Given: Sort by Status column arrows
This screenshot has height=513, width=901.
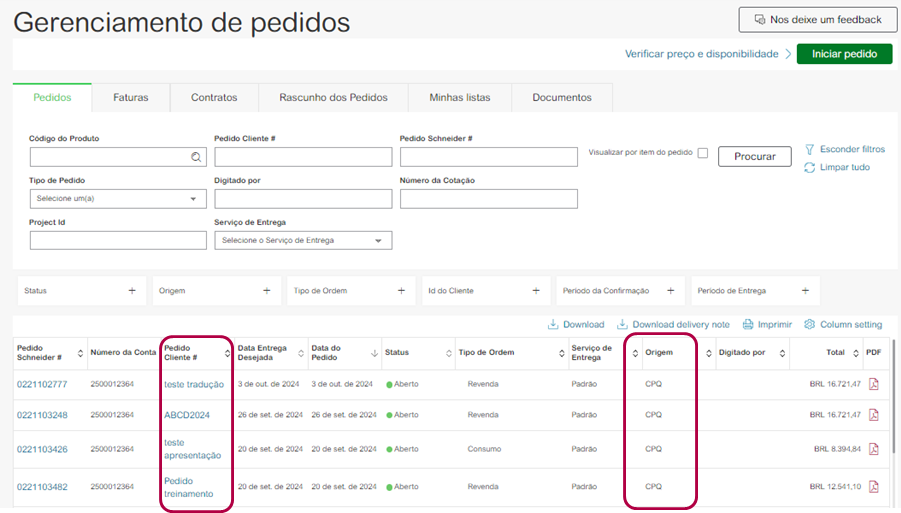Looking at the screenshot, I should click(x=449, y=353).
